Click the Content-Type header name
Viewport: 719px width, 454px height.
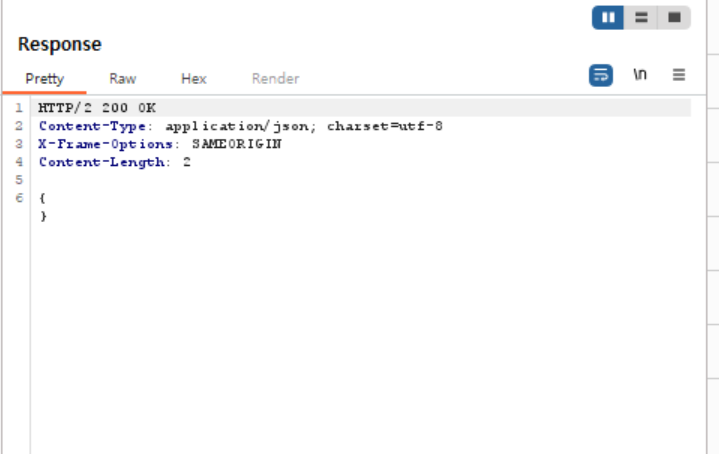pos(92,126)
